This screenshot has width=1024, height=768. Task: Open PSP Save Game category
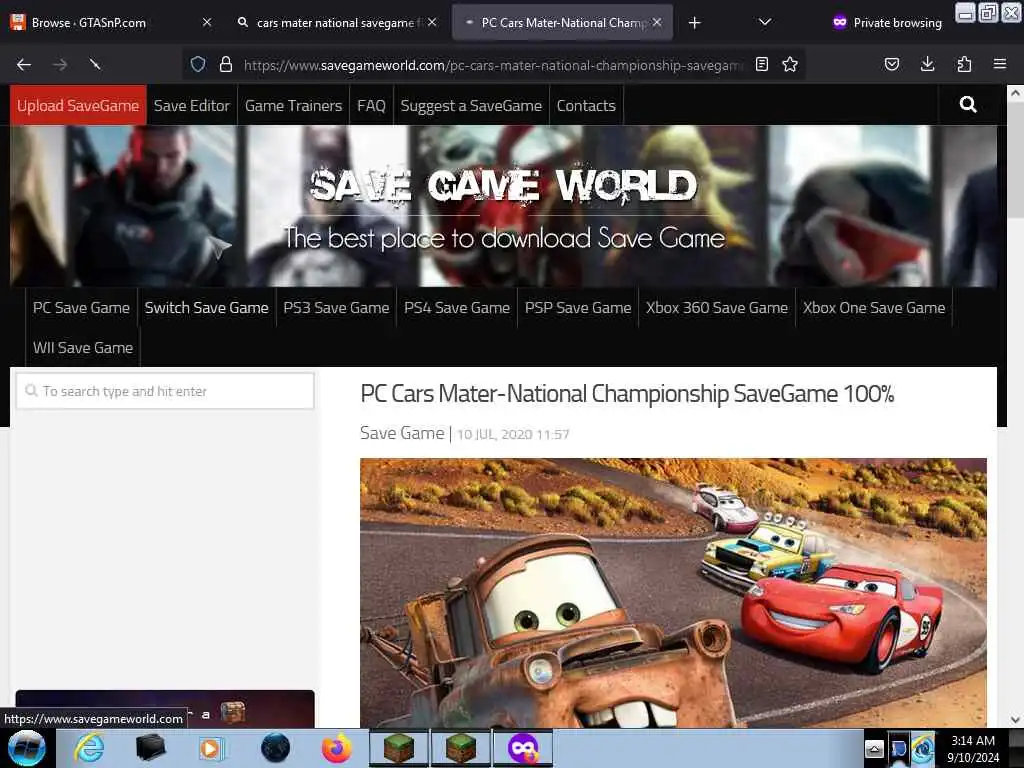click(x=578, y=308)
